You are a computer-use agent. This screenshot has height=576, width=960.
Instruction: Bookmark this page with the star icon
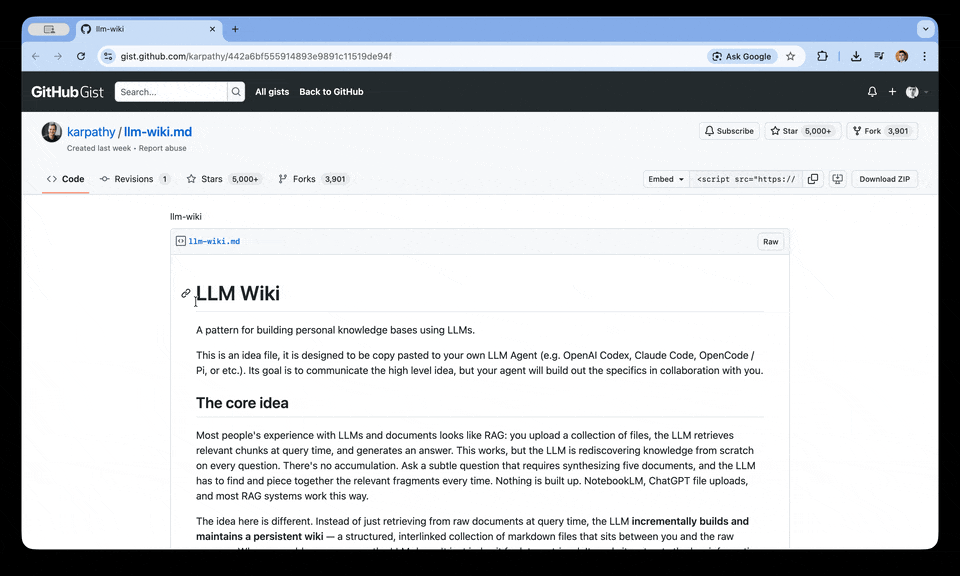point(790,56)
